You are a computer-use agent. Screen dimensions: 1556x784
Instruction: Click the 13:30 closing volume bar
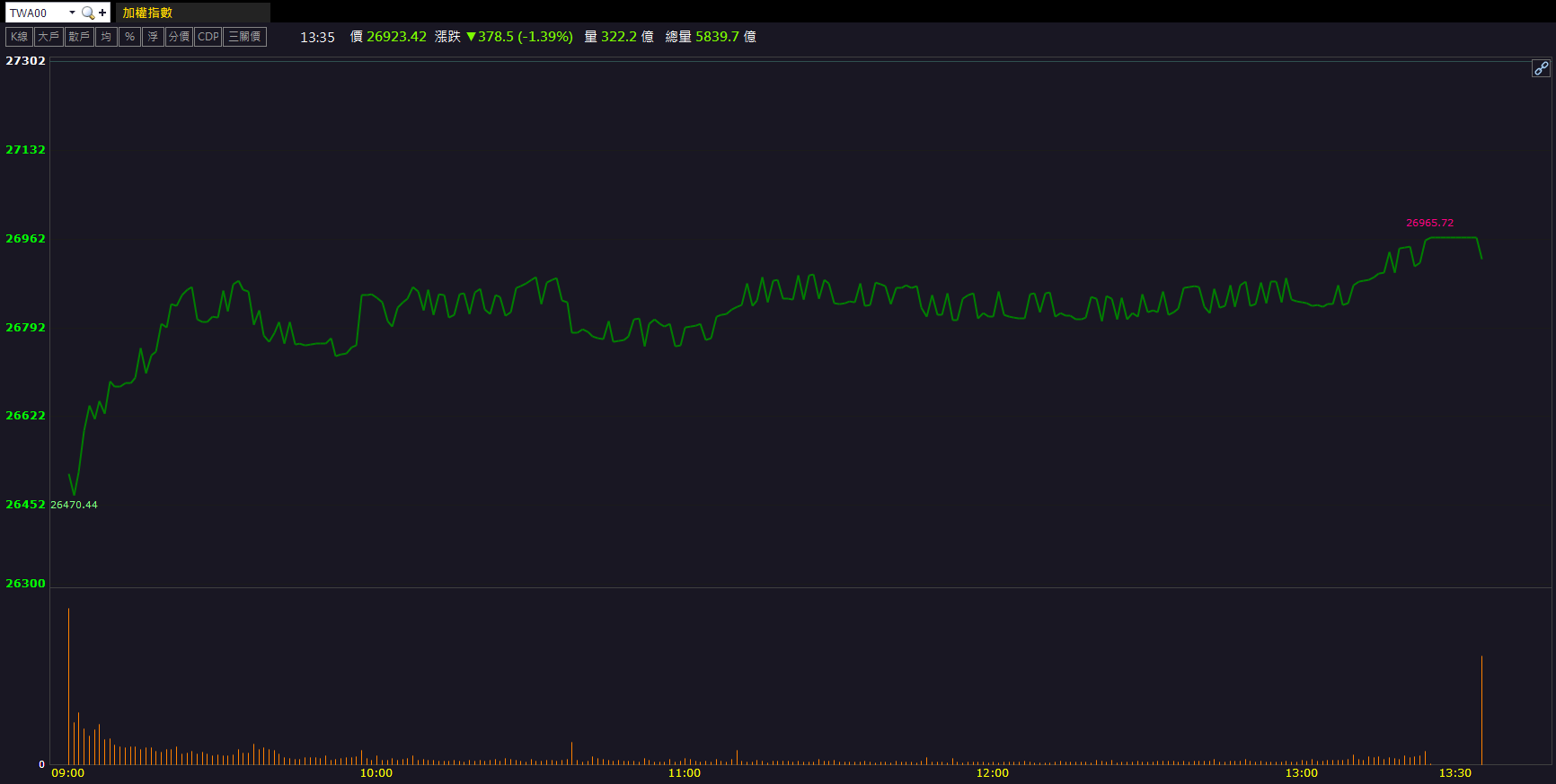[1481, 709]
